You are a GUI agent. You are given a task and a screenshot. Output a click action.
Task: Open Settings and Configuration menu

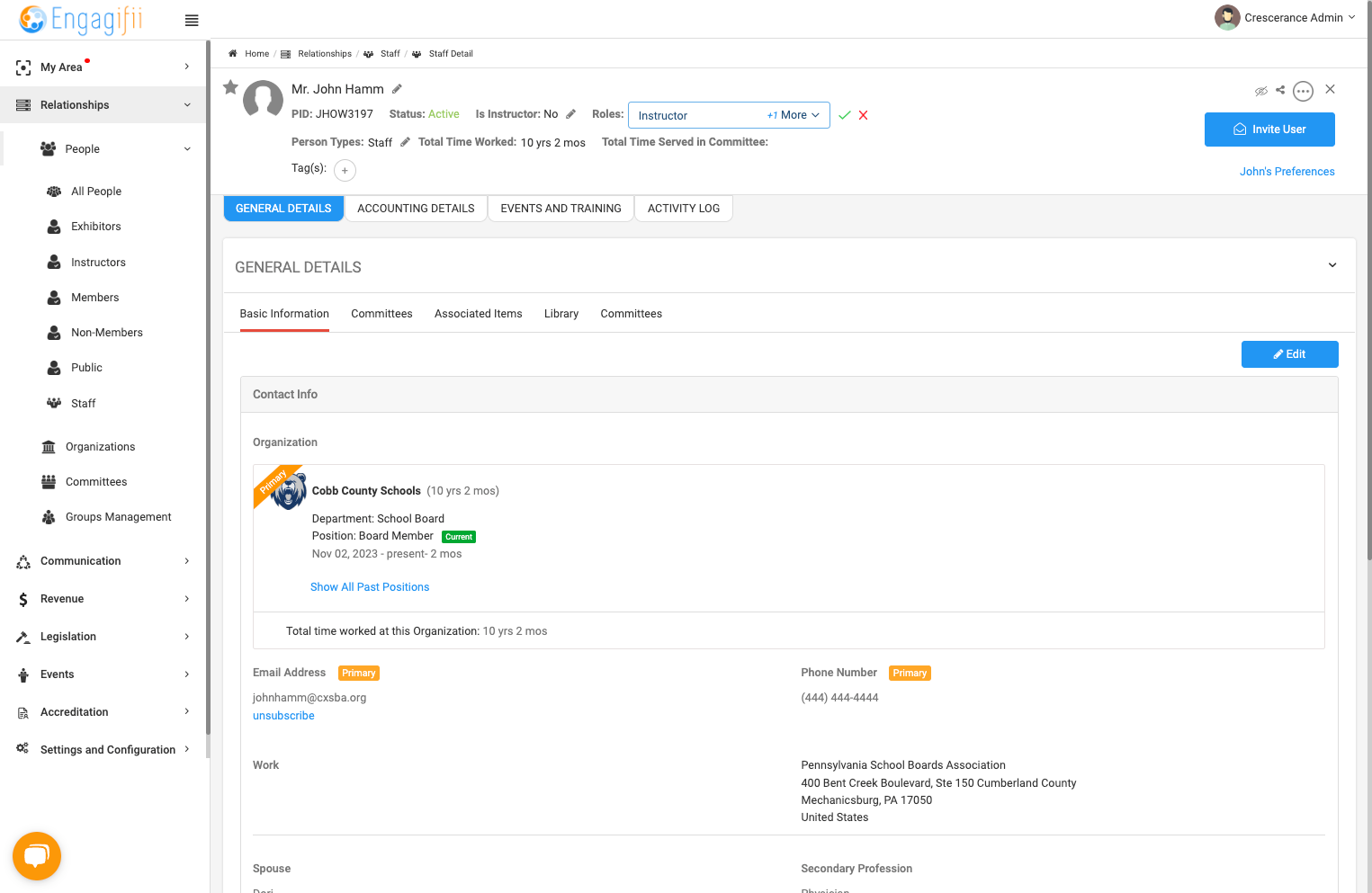point(103,750)
